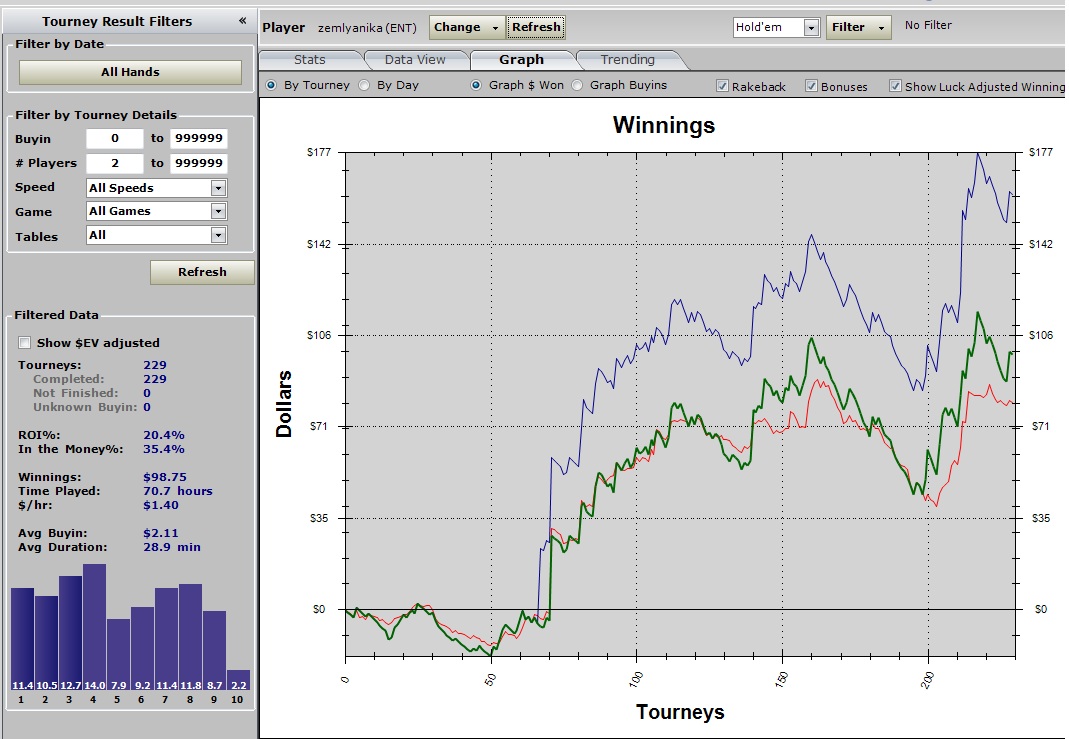The image size is (1069, 739).
Task: Click the minimum Buyin input field
Action: 114,139
